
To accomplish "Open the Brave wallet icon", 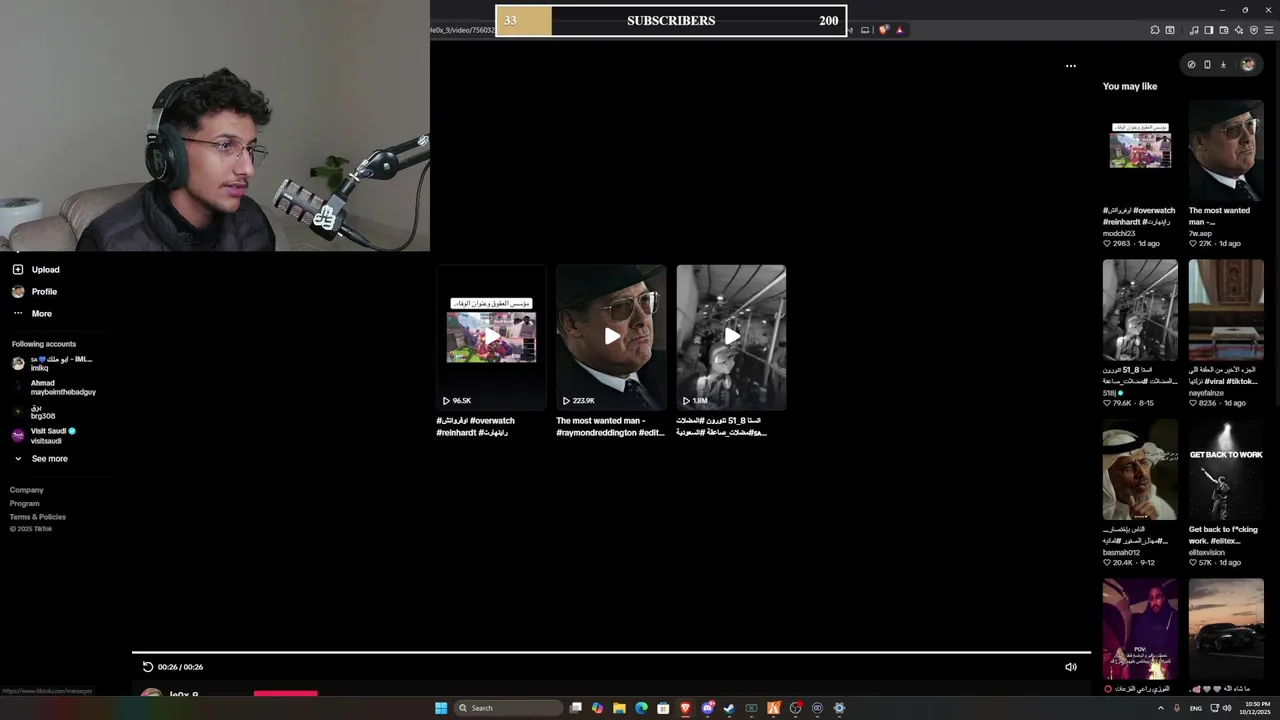I will [x=1224, y=30].
